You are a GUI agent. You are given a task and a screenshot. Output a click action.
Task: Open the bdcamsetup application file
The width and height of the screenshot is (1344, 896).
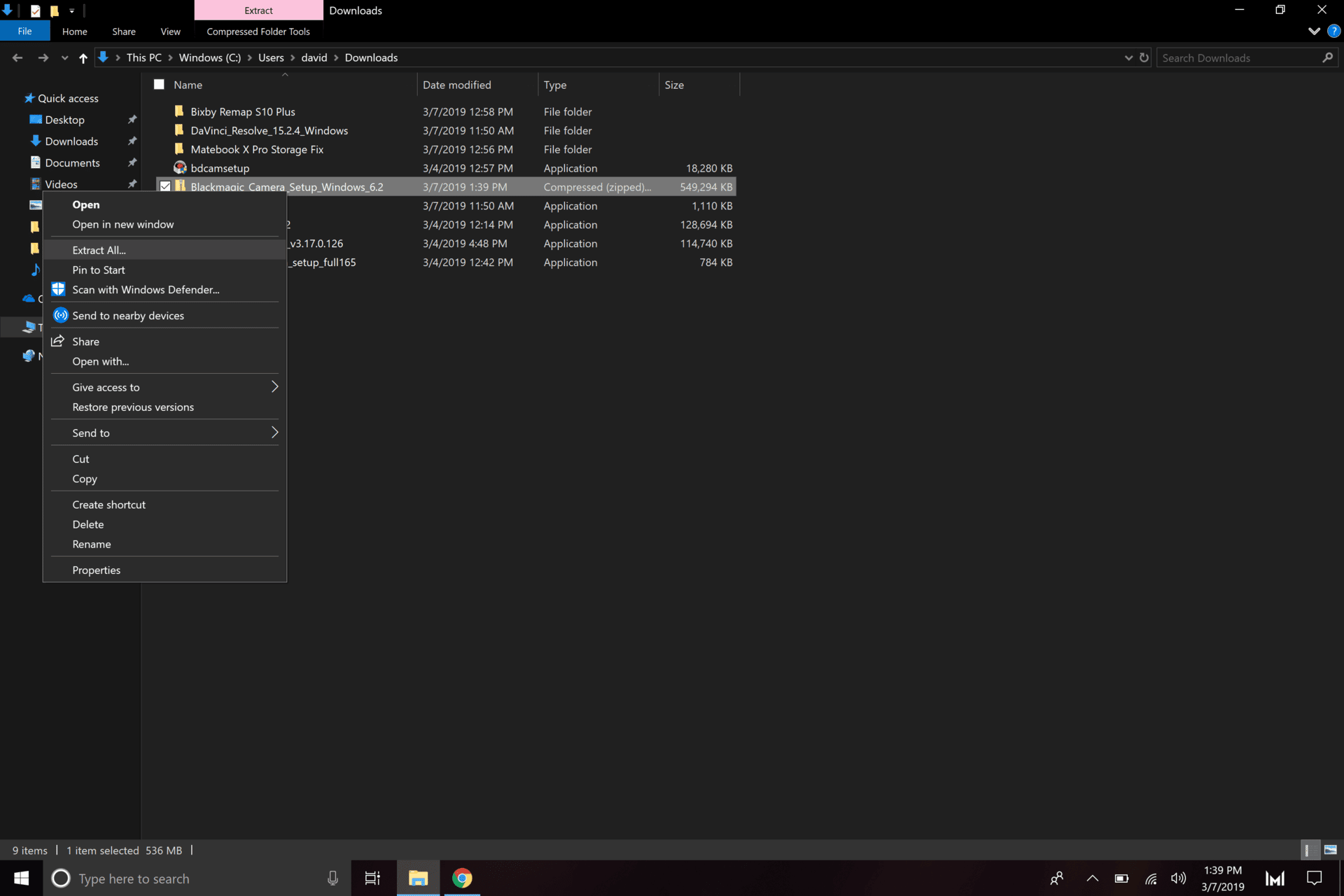coord(219,168)
